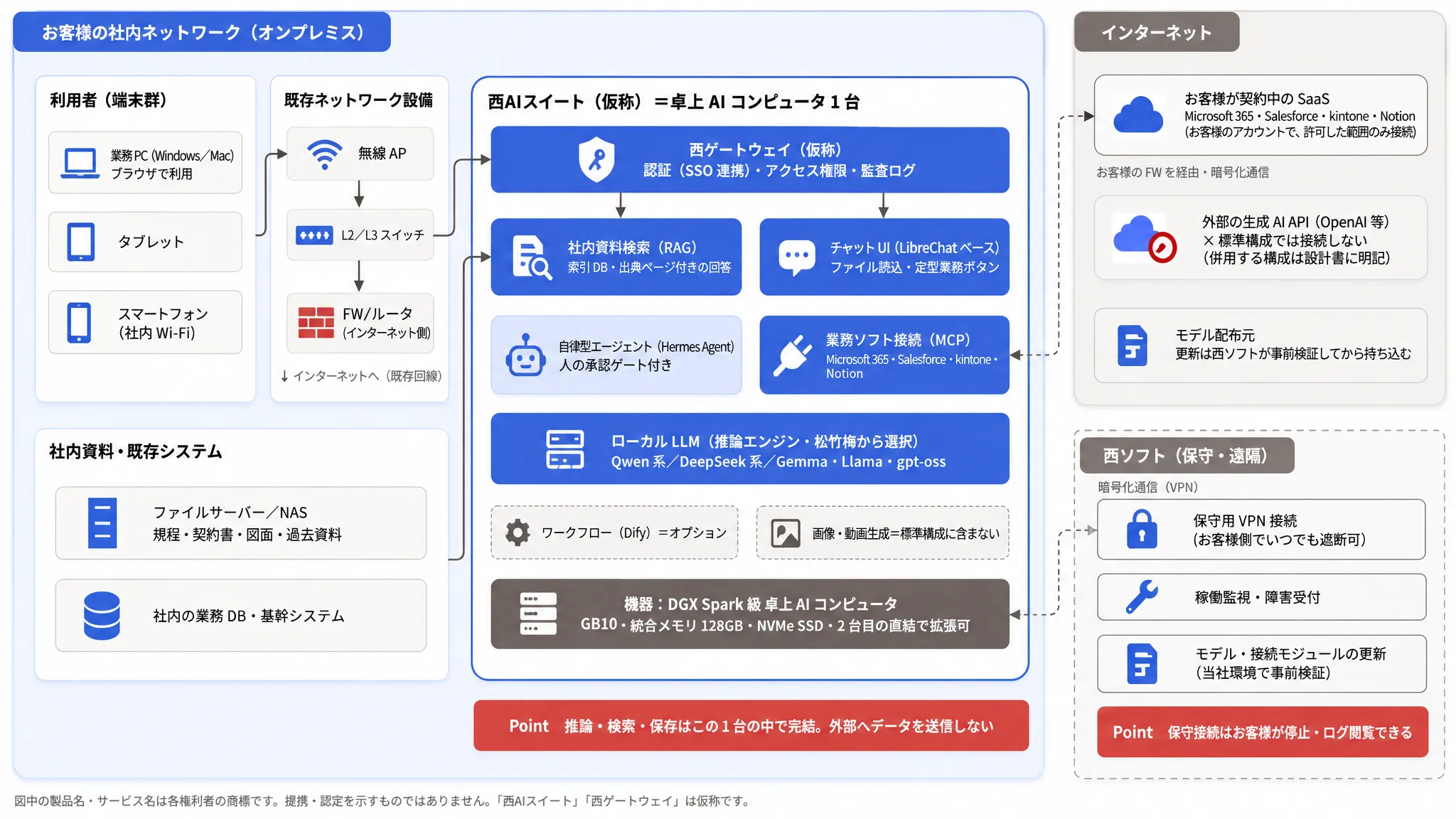Click the L2/L3 switch port icon
Screen dimensions: 1456x819
click(314, 235)
